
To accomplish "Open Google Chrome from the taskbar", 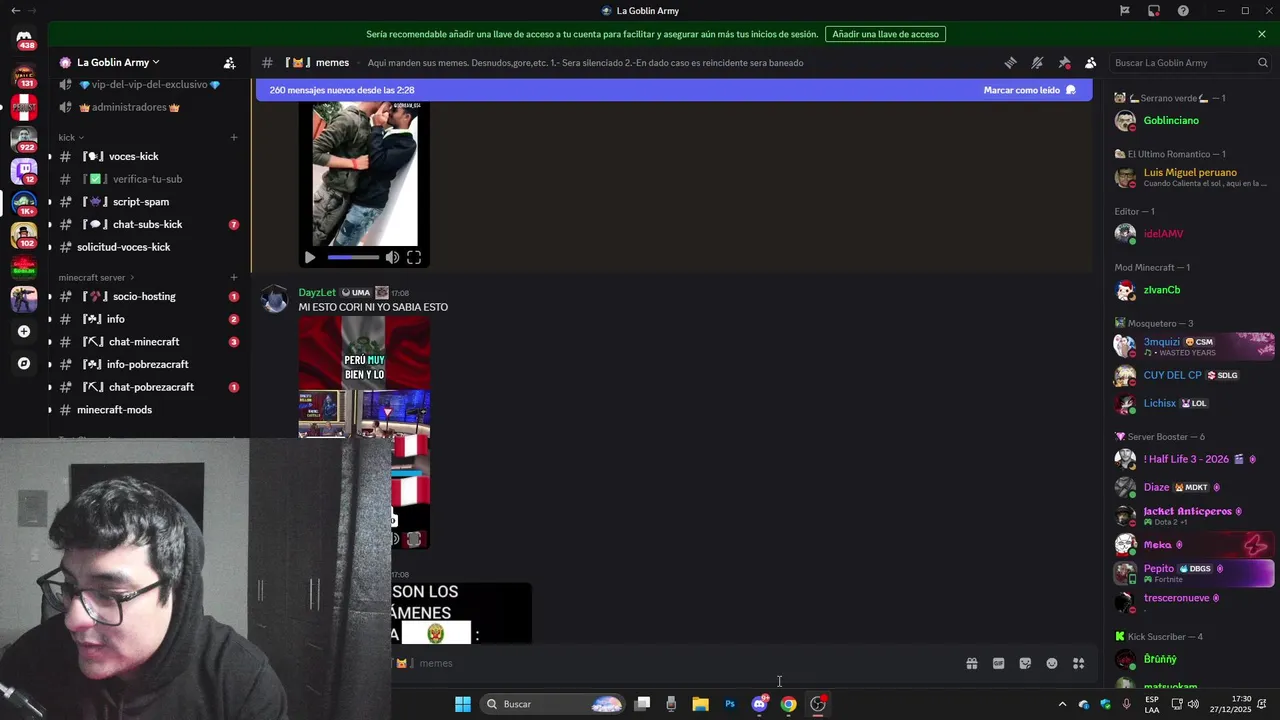I will point(788,704).
